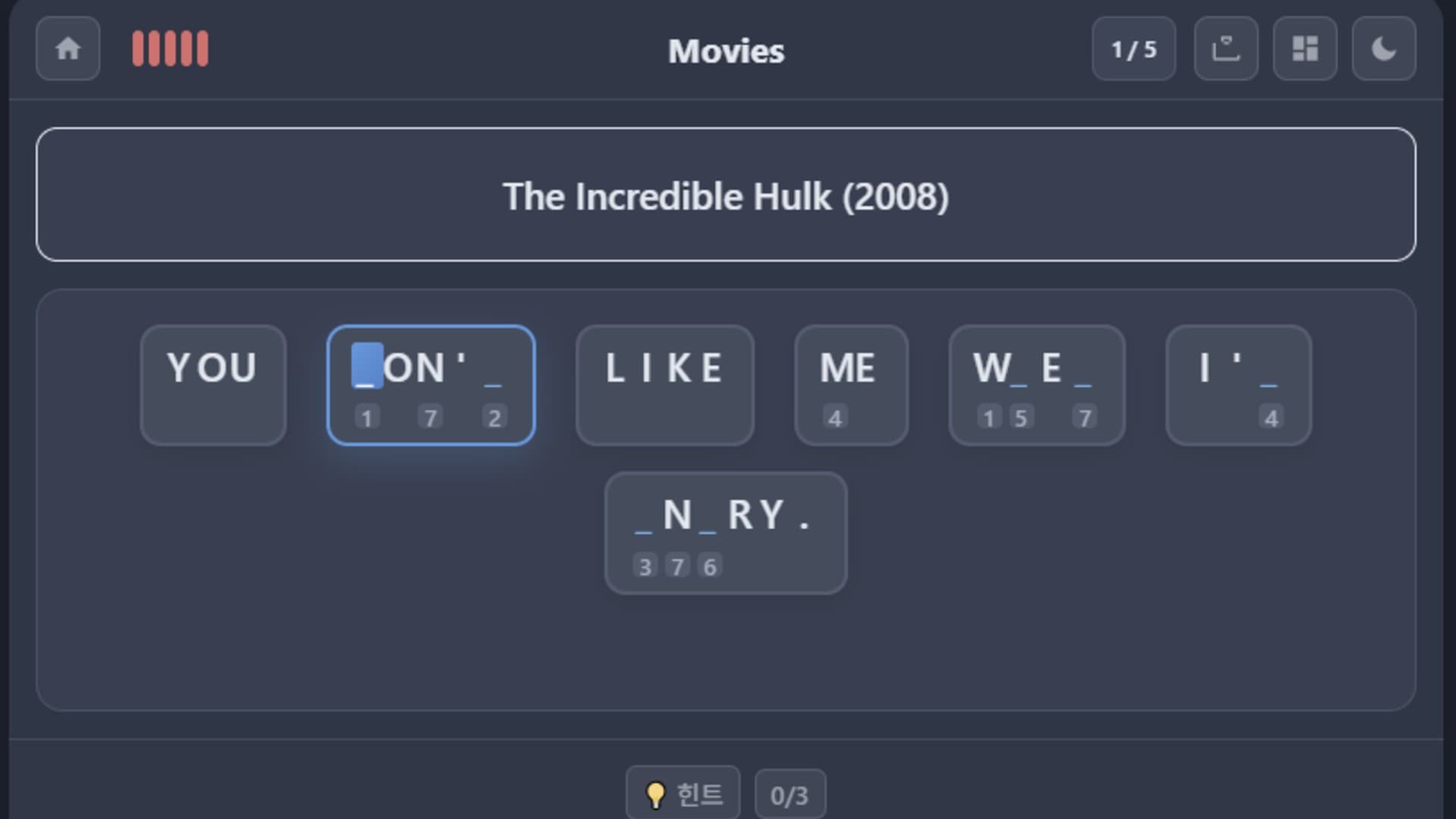Select the final blank in W_E_
Image resolution: width=1456 pixels, height=819 pixels.
[1084, 372]
